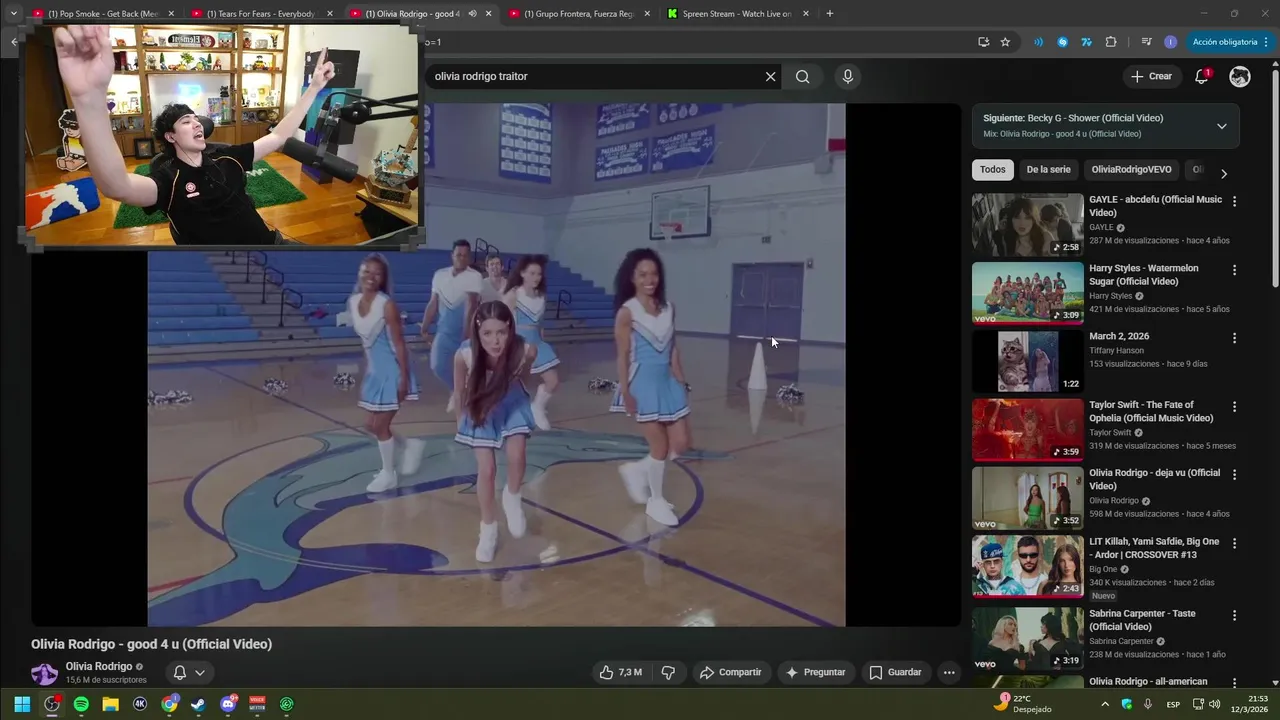Viewport: 1280px width, 720px height.
Task: Open the volume speaker tray icon
Action: coord(1214,704)
